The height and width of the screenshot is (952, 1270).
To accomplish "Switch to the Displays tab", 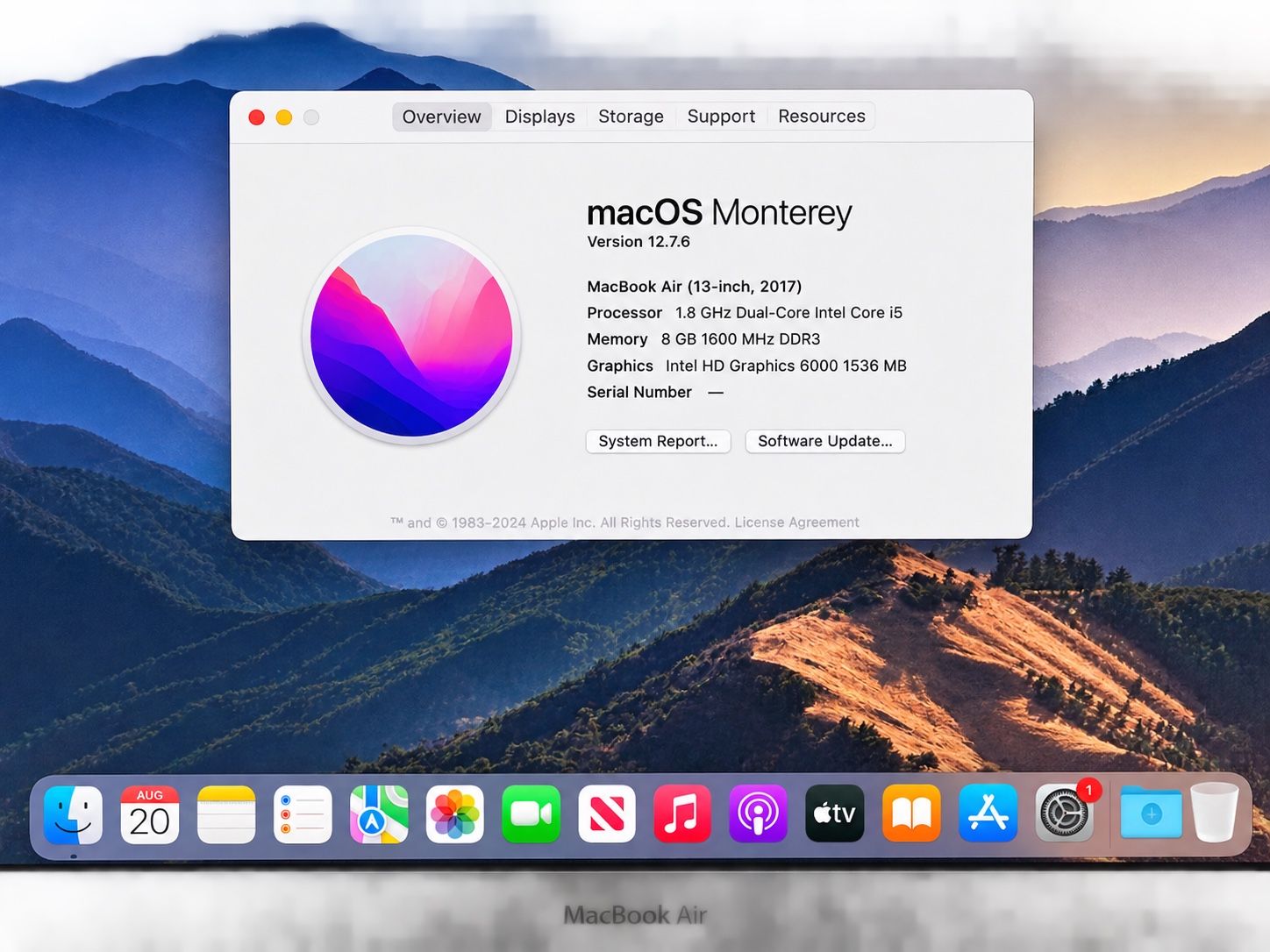I will 539,117.
